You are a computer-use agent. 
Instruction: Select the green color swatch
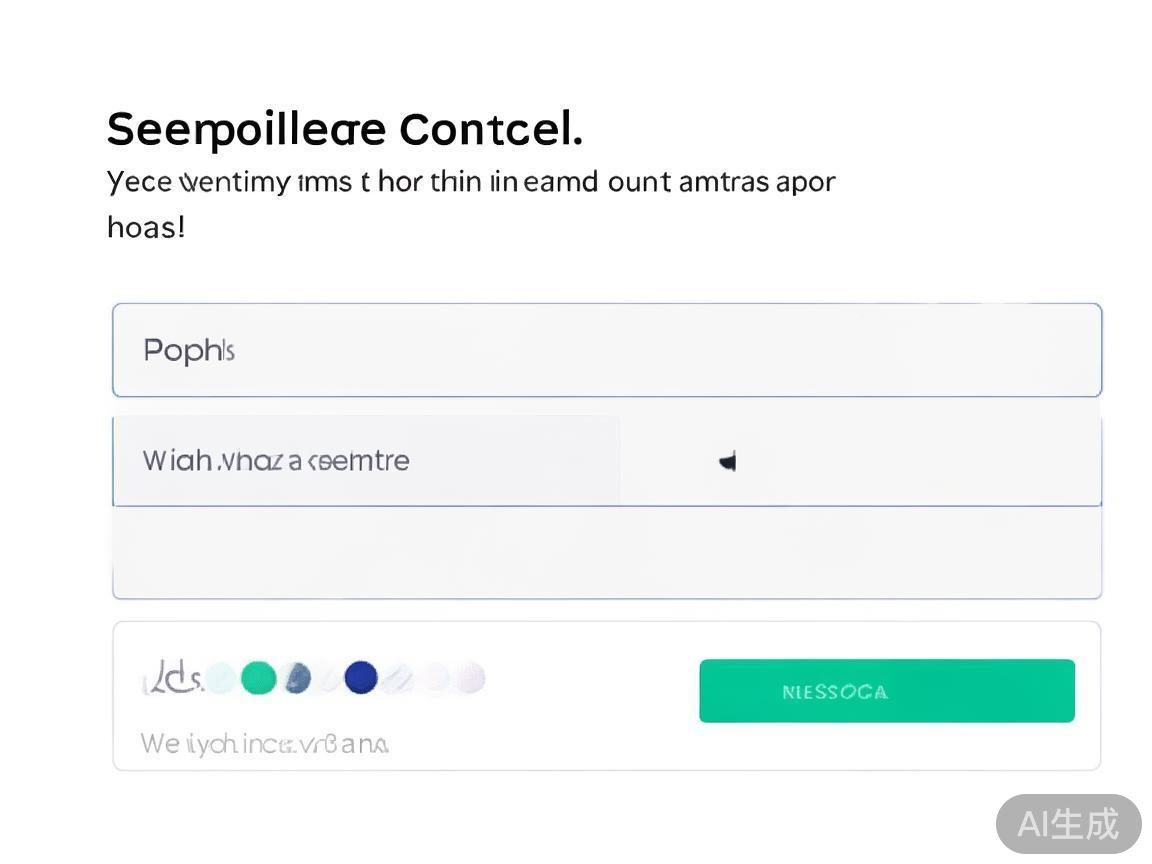pos(258,678)
